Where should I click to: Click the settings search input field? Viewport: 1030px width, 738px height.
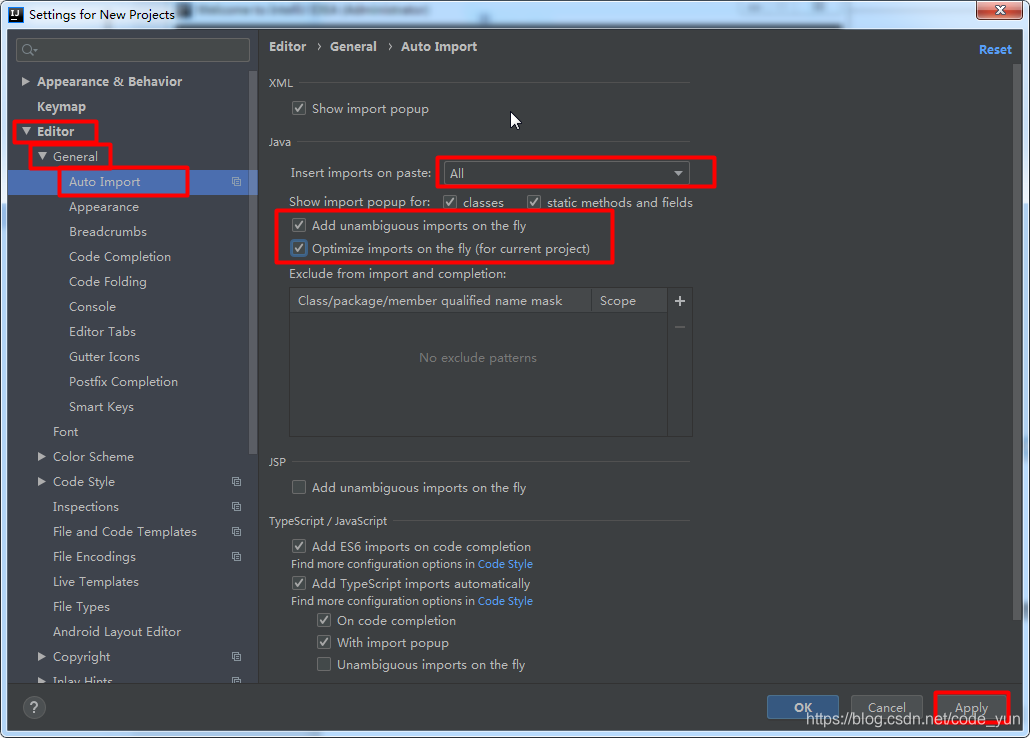tap(133, 50)
